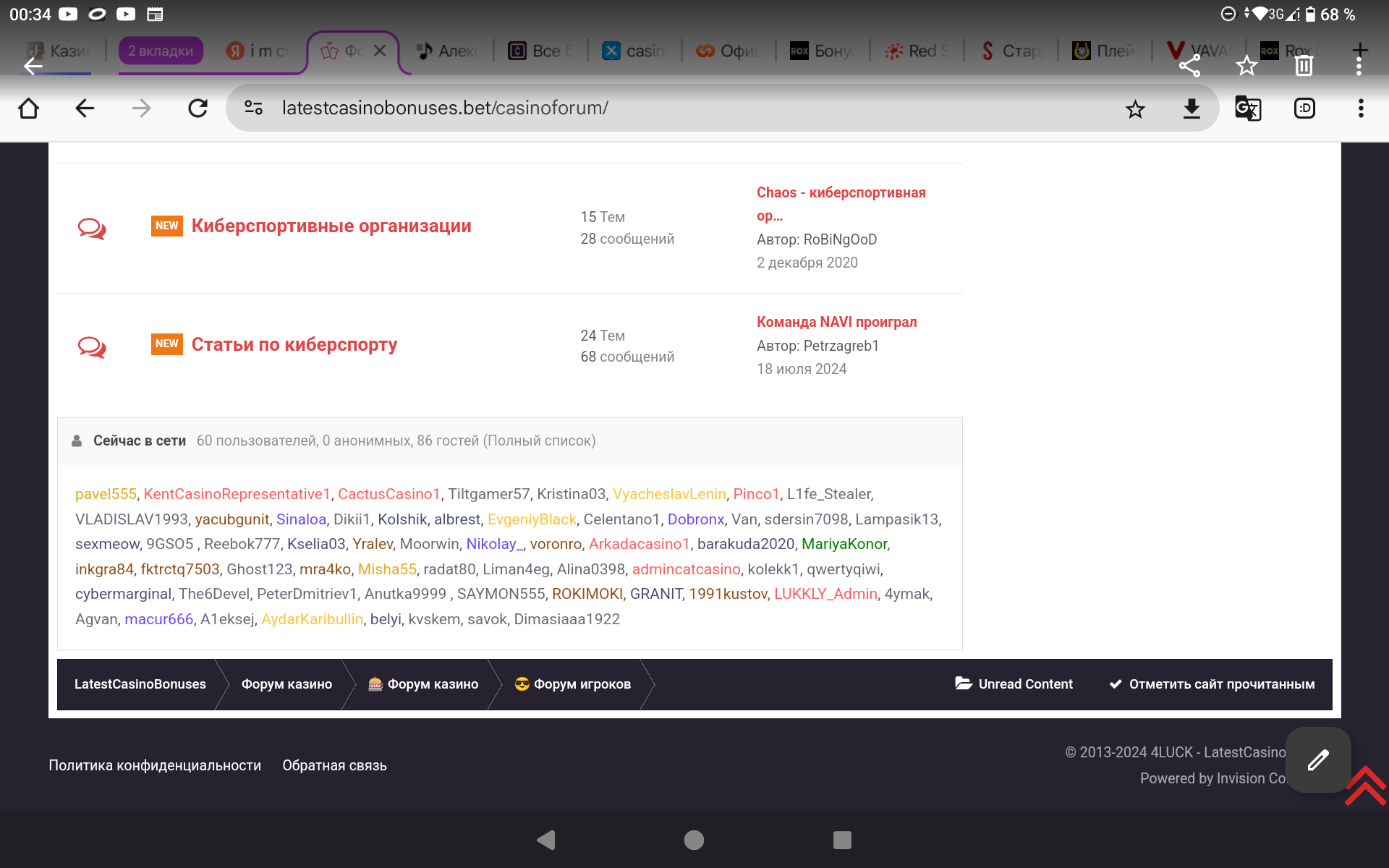Click the download arrow icon
The image size is (1389, 868).
(x=1192, y=109)
